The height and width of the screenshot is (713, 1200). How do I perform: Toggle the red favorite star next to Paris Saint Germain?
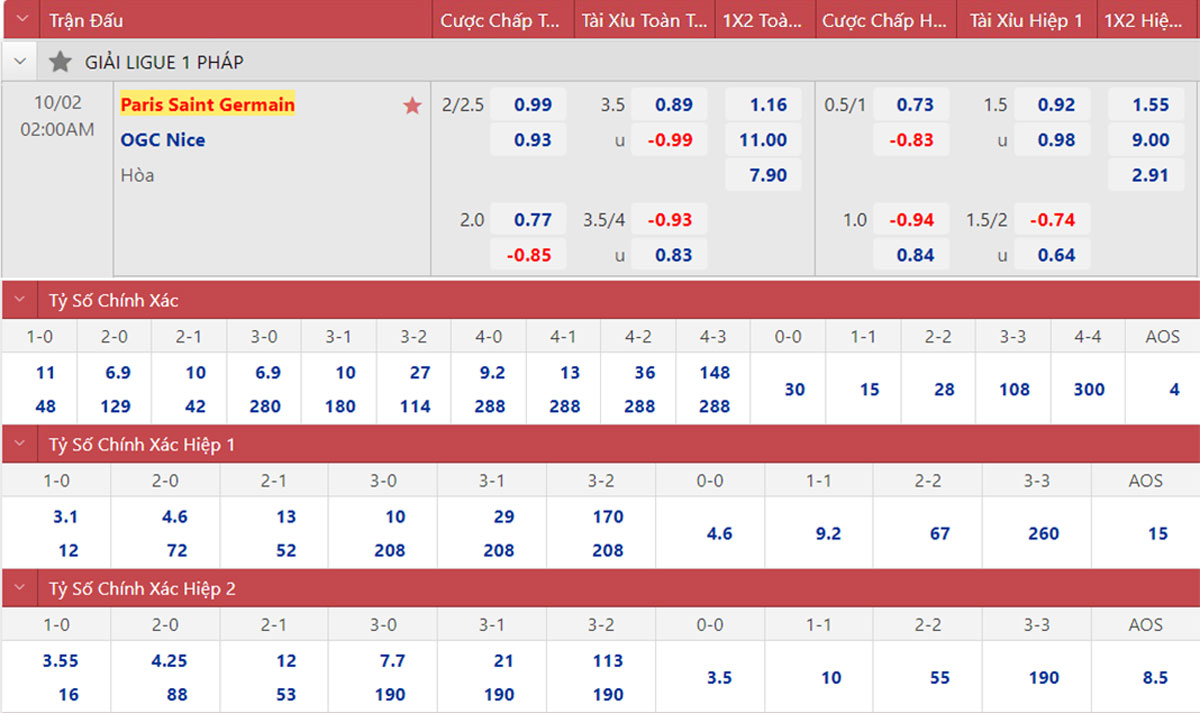pos(412,106)
